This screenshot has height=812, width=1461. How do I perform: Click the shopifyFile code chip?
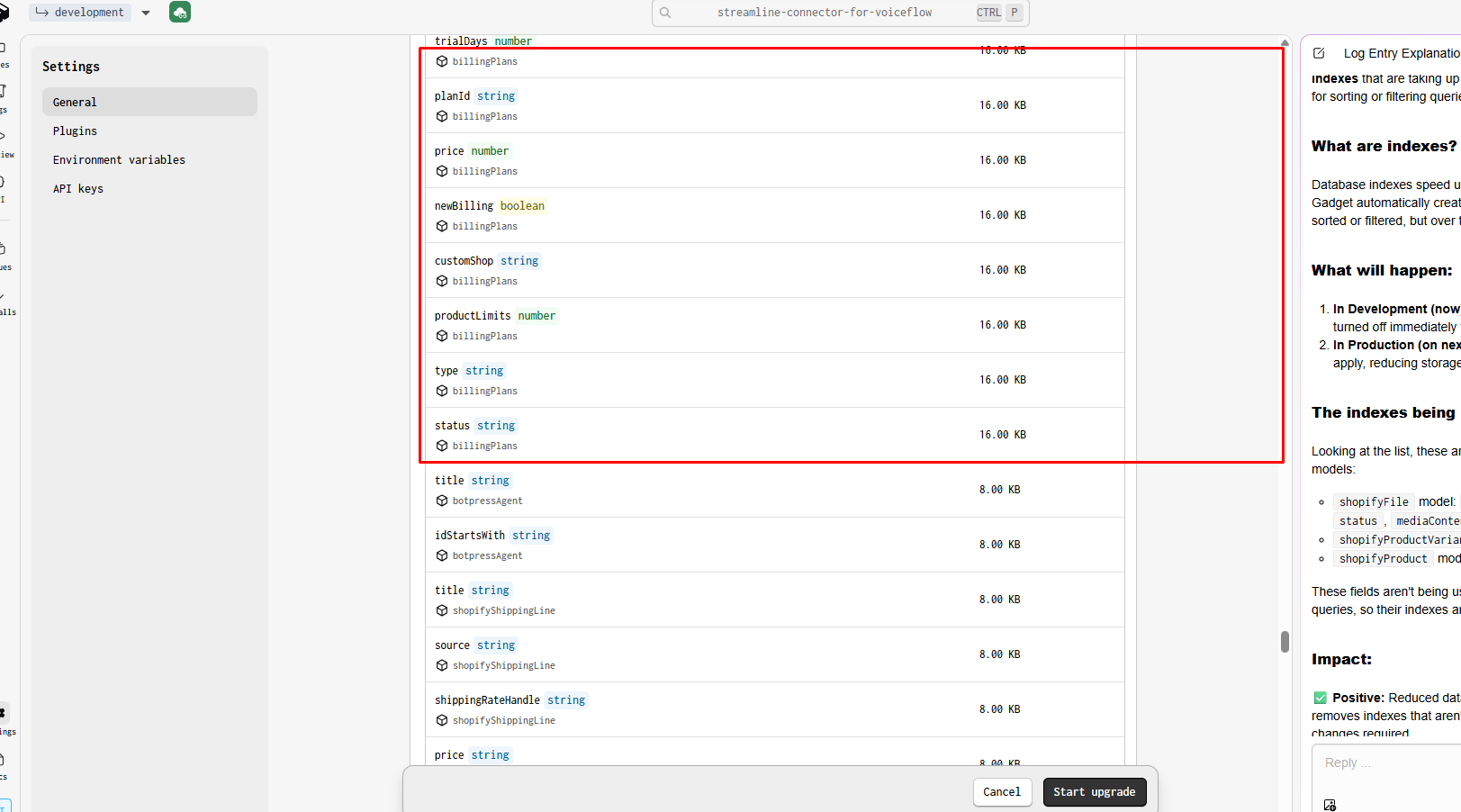(x=1374, y=502)
